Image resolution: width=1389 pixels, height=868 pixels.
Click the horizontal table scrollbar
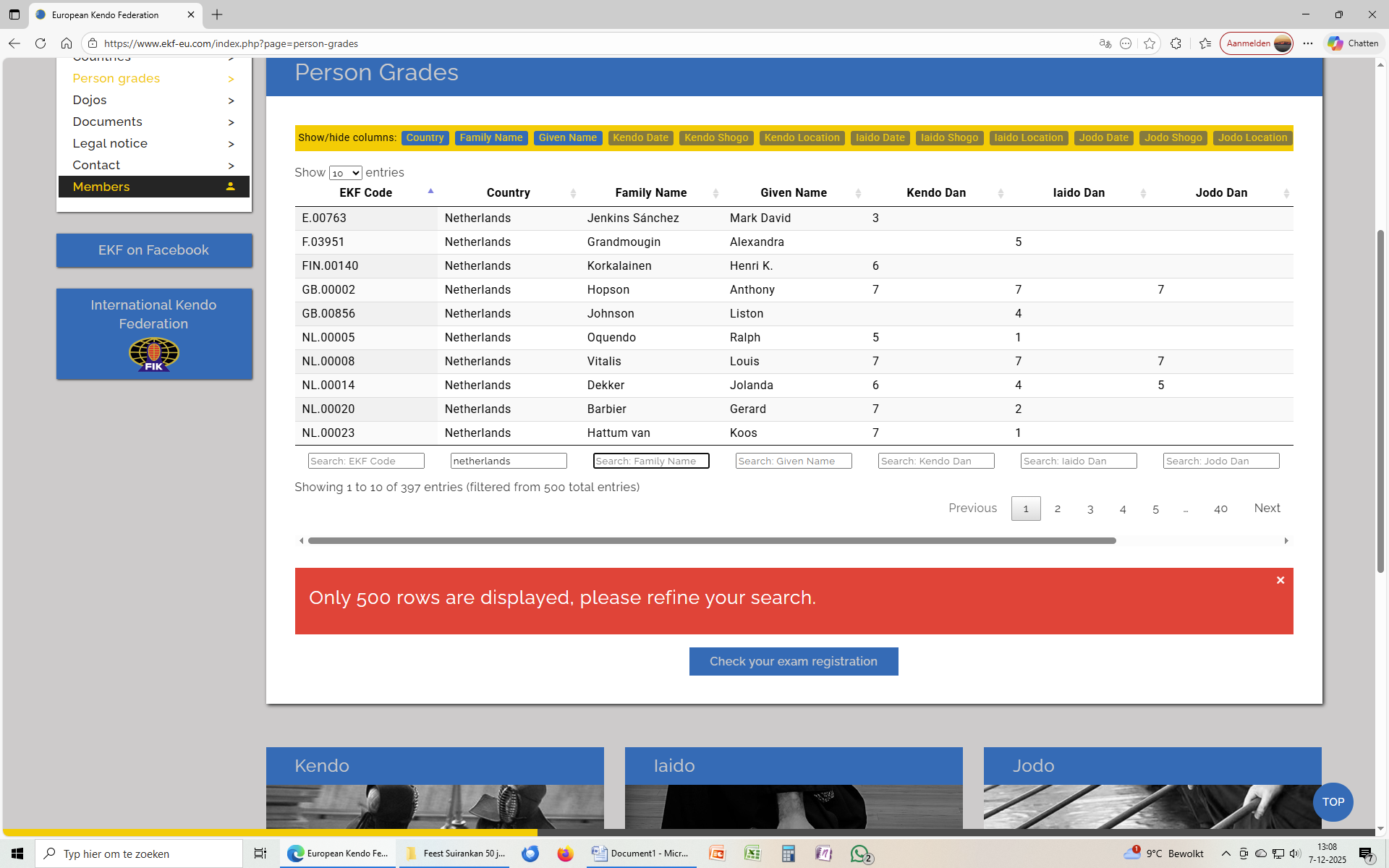click(x=711, y=540)
